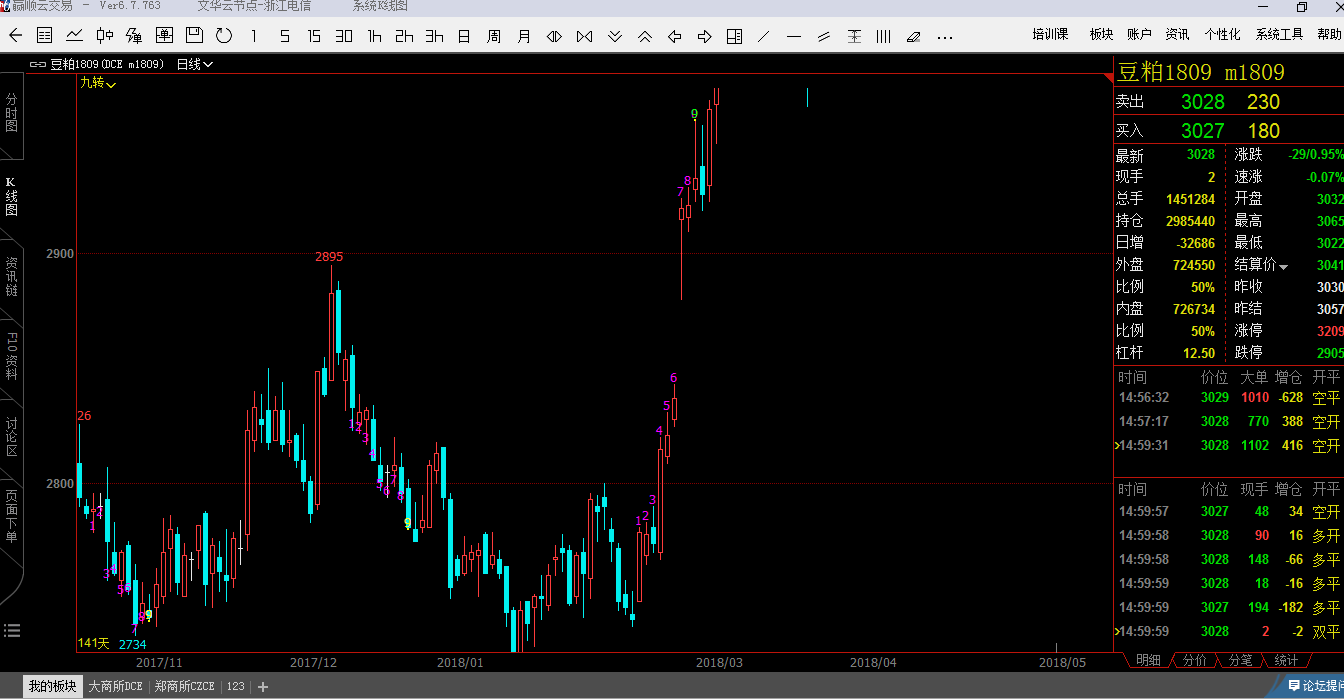
Task: Click the save floppy disk icon
Action: point(194,36)
